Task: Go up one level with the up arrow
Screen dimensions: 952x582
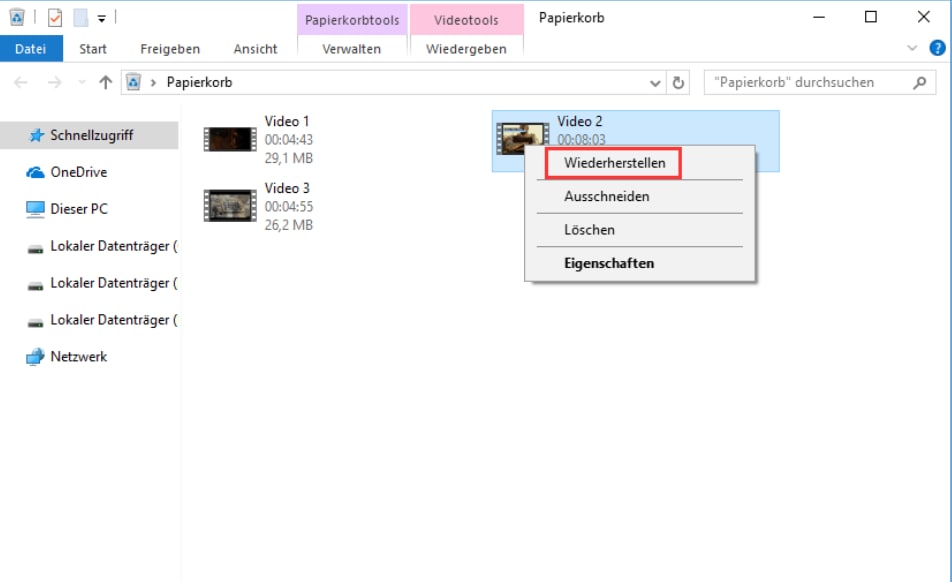Action: tap(106, 82)
